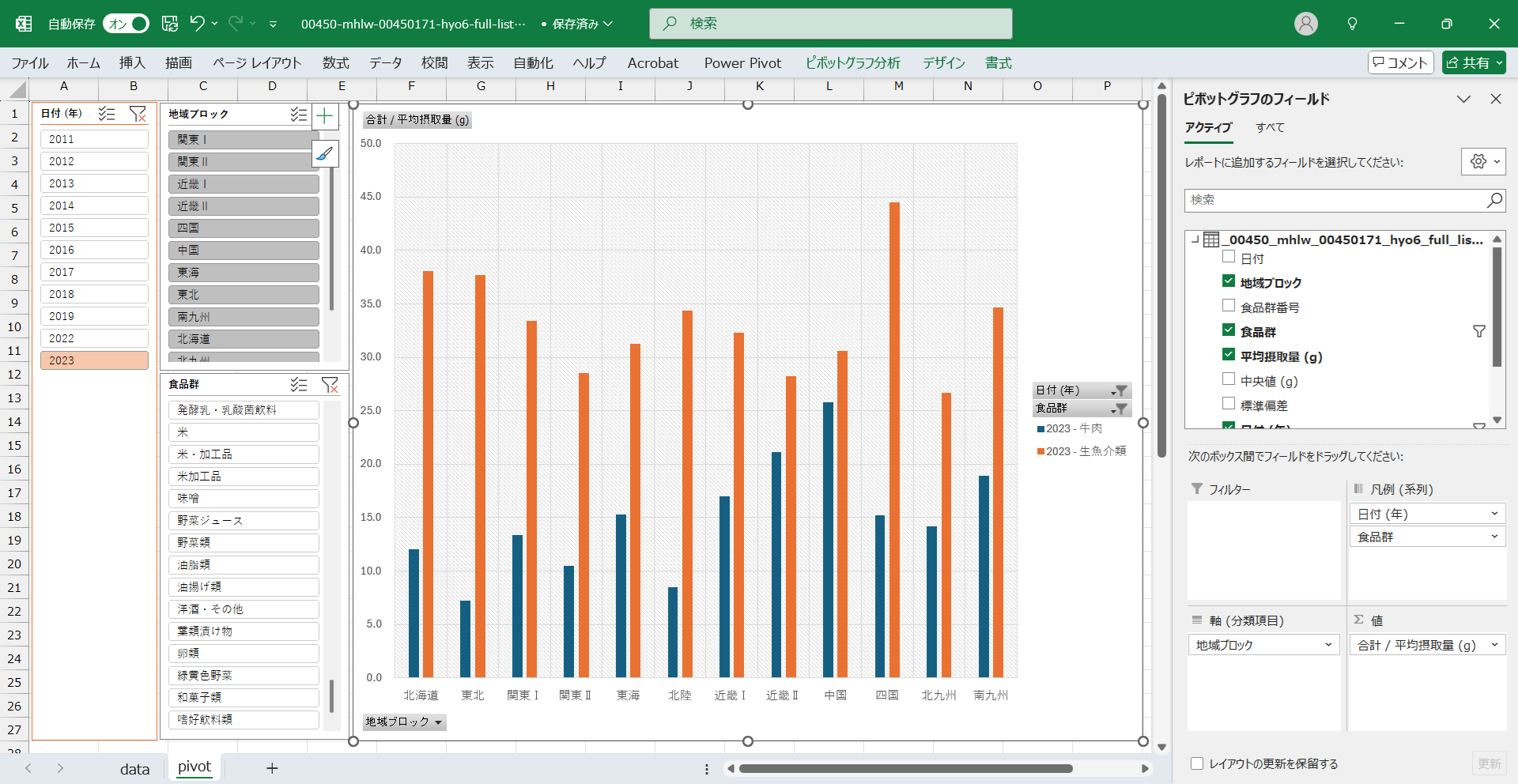Select 2019 in the year slicer
This screenshot has height=784, width=1518.
click(x=94, y=316)
